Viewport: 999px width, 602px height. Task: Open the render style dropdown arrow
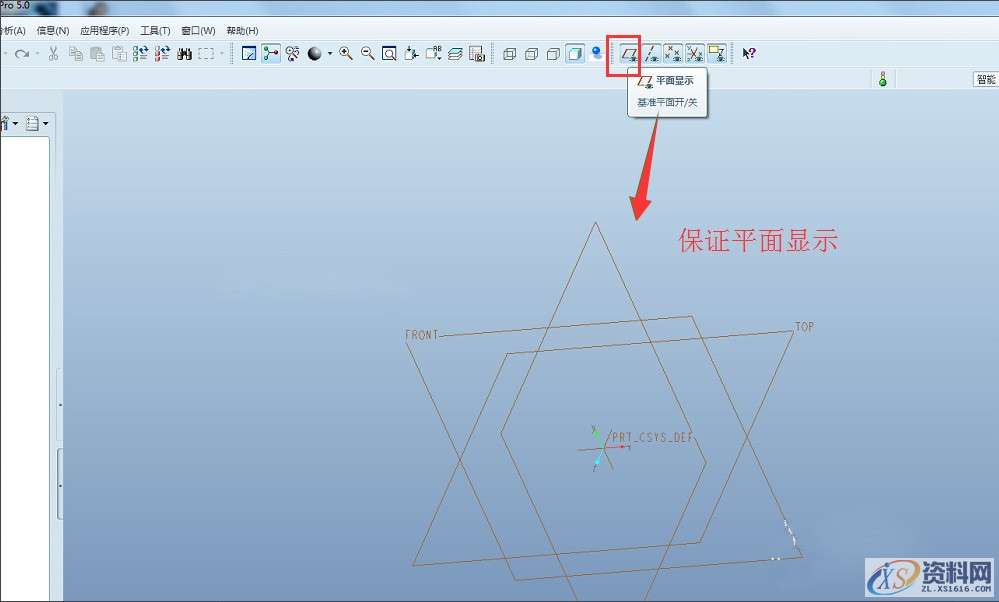pyautogui.click(x=330, y=53)
